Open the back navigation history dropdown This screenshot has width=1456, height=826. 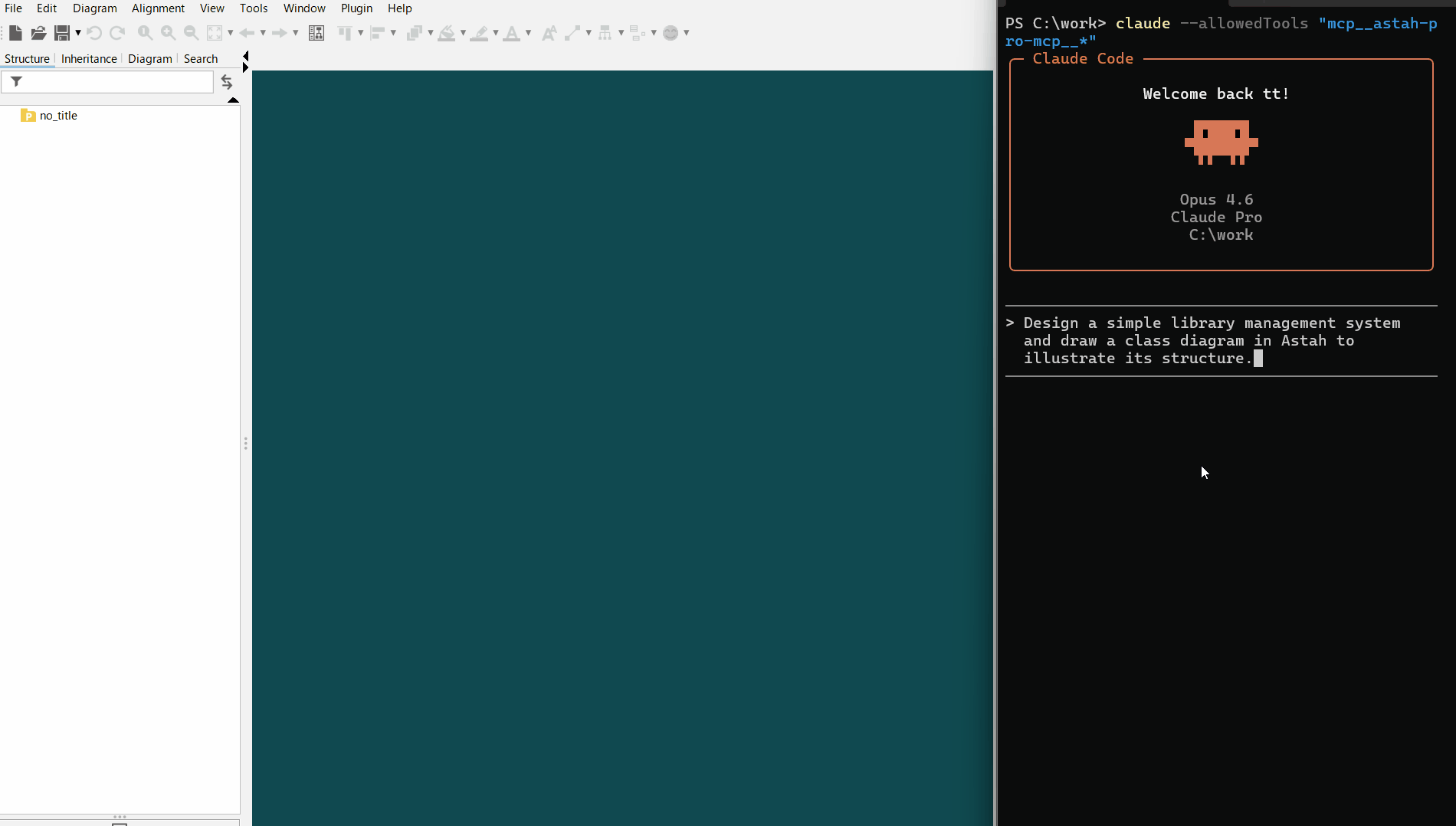tap(263, 33)
